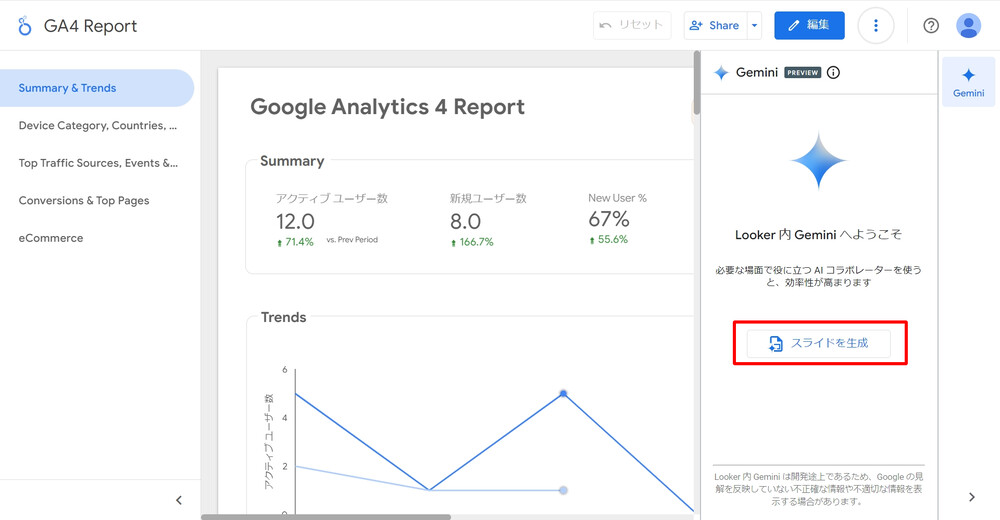The width and height of the screenshot is (1000, 520).
Task: Click the Gemini side panel tab icon
Action: click(968, 82)
